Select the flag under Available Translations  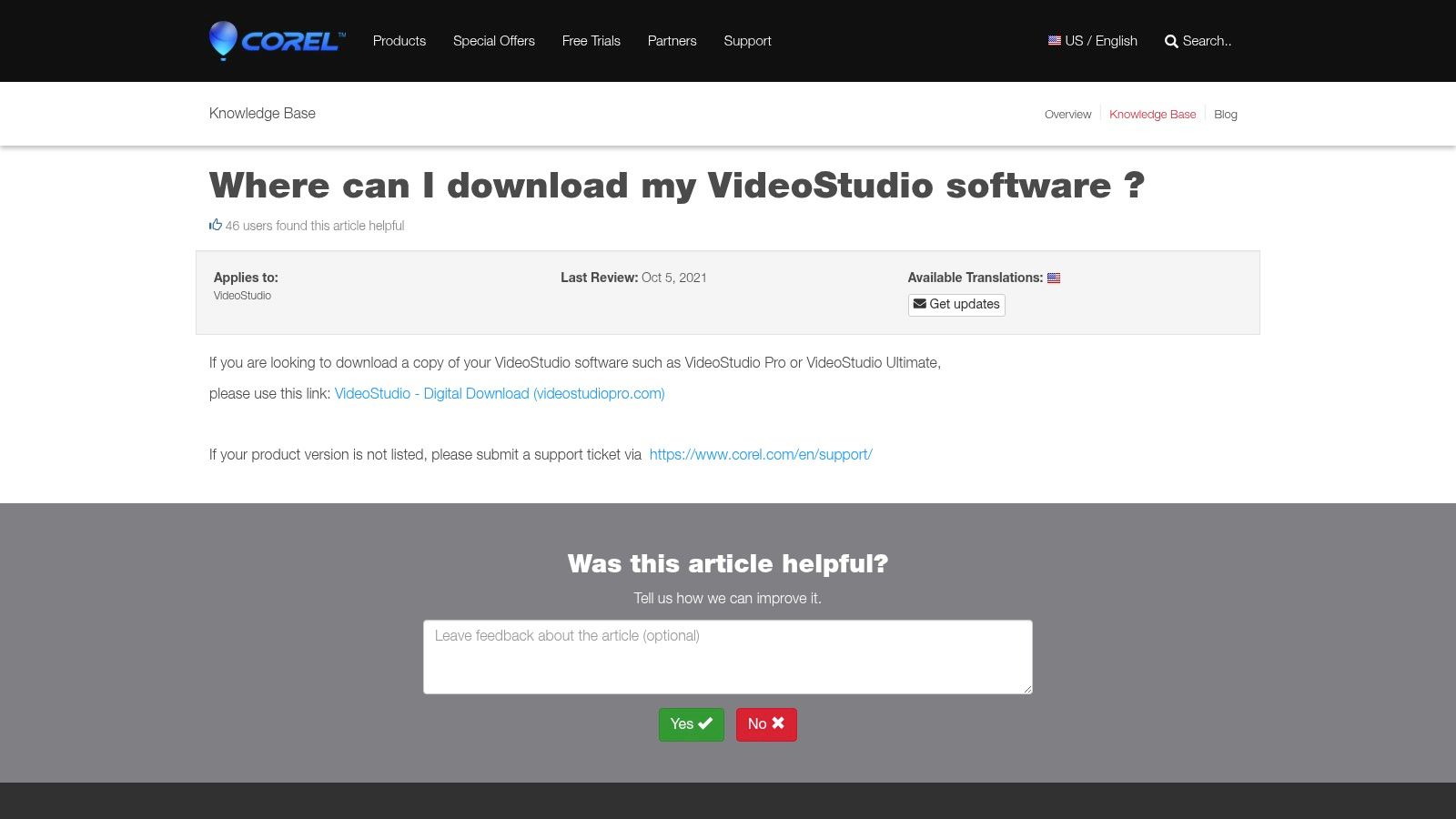pos(1054,278)
